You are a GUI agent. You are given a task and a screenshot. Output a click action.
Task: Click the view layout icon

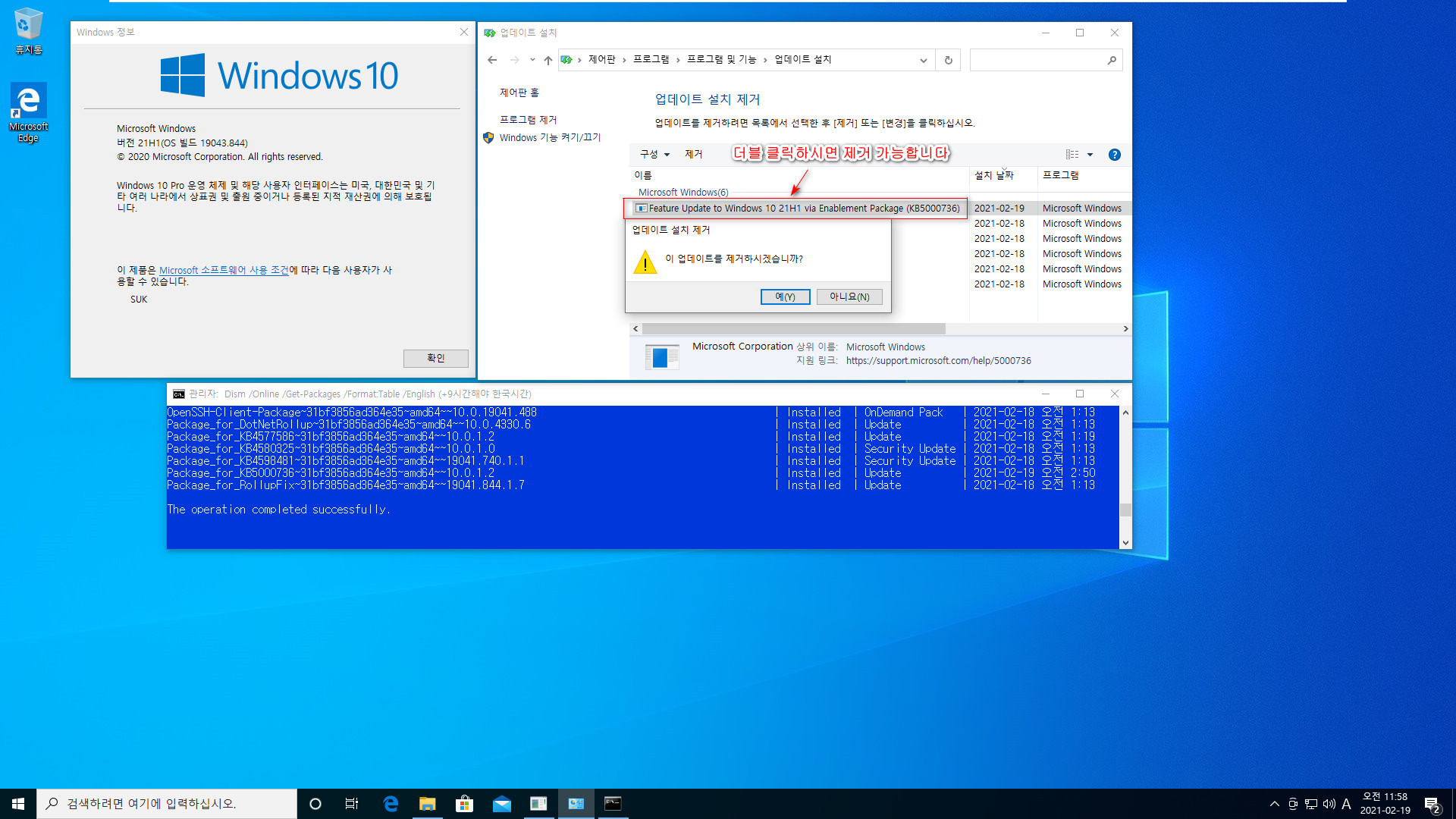(x=1072, y=155)
